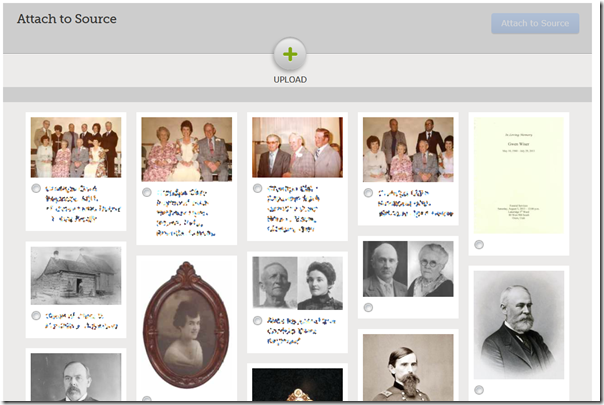This screenshot has height=405, width=604.
Task: Select radio button under elderly couple portrait
Action: tap(369, 307)
